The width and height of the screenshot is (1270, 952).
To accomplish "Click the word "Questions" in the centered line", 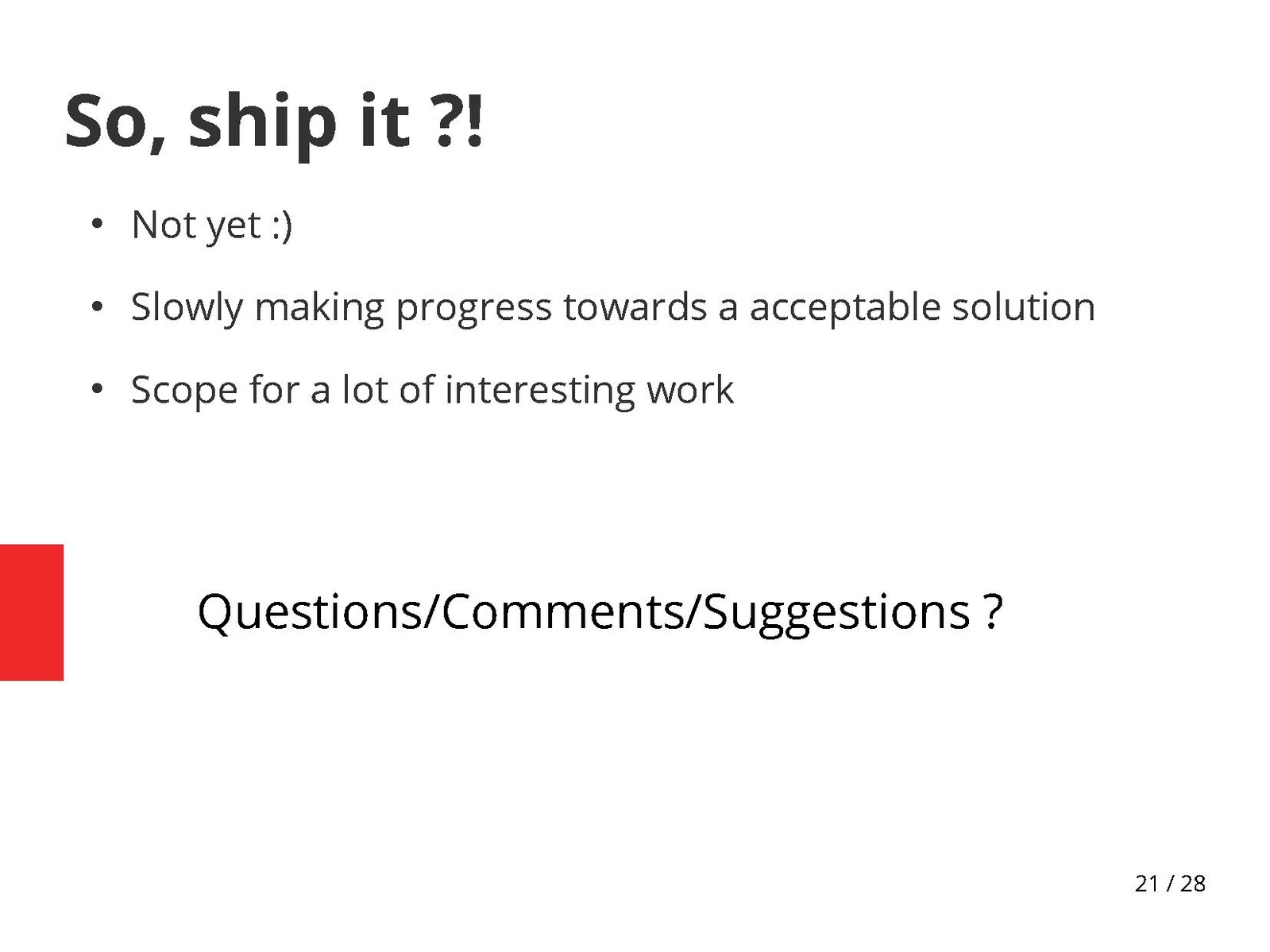I will tap(310, 612).
